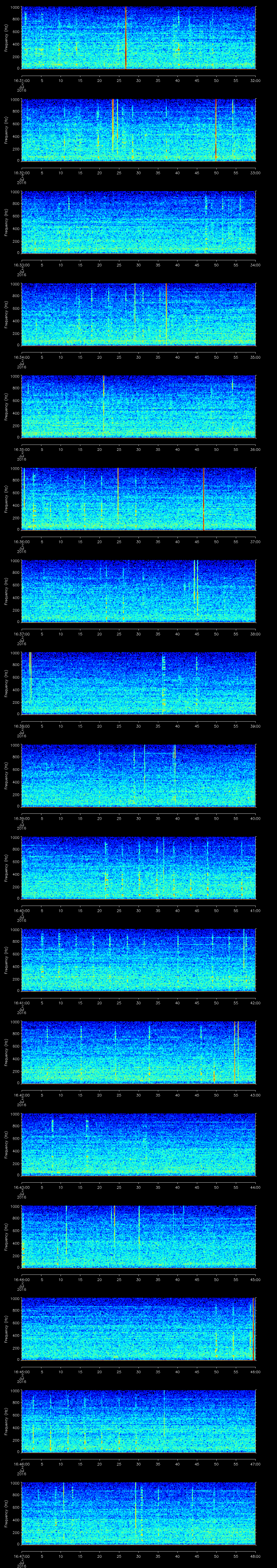Click the 16:33:00 time axis label

tap(22, 265)
